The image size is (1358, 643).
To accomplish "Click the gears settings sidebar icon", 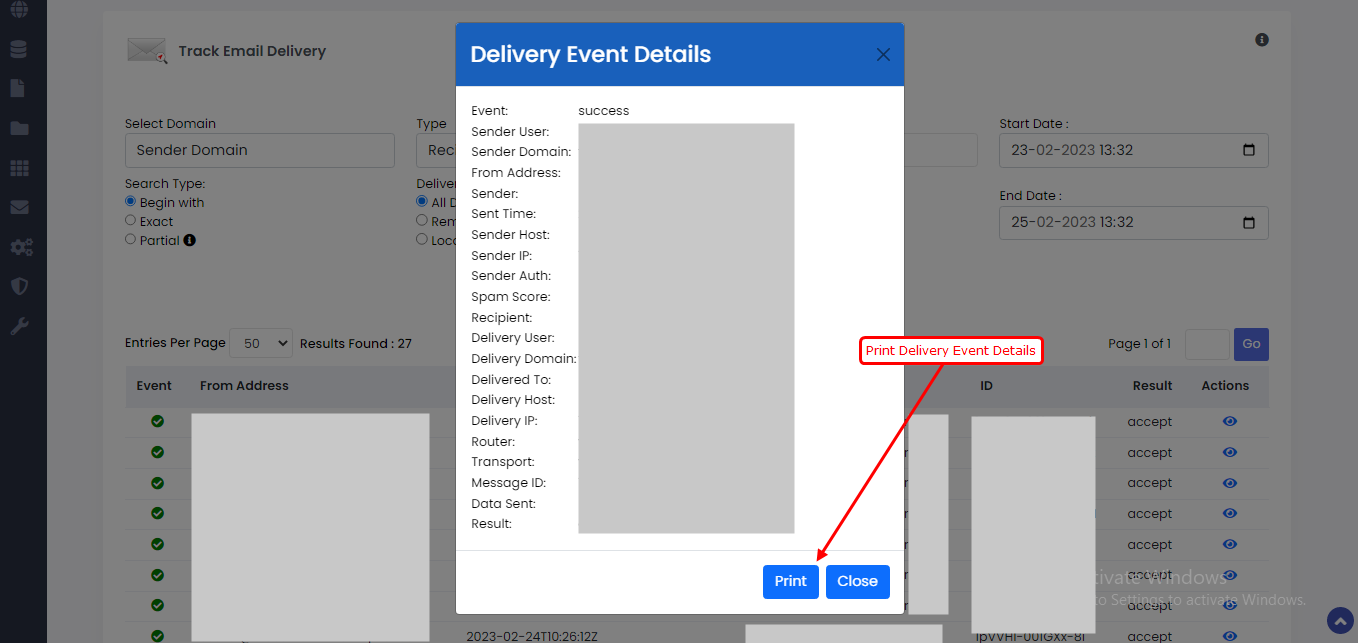I will click(19, 247).
